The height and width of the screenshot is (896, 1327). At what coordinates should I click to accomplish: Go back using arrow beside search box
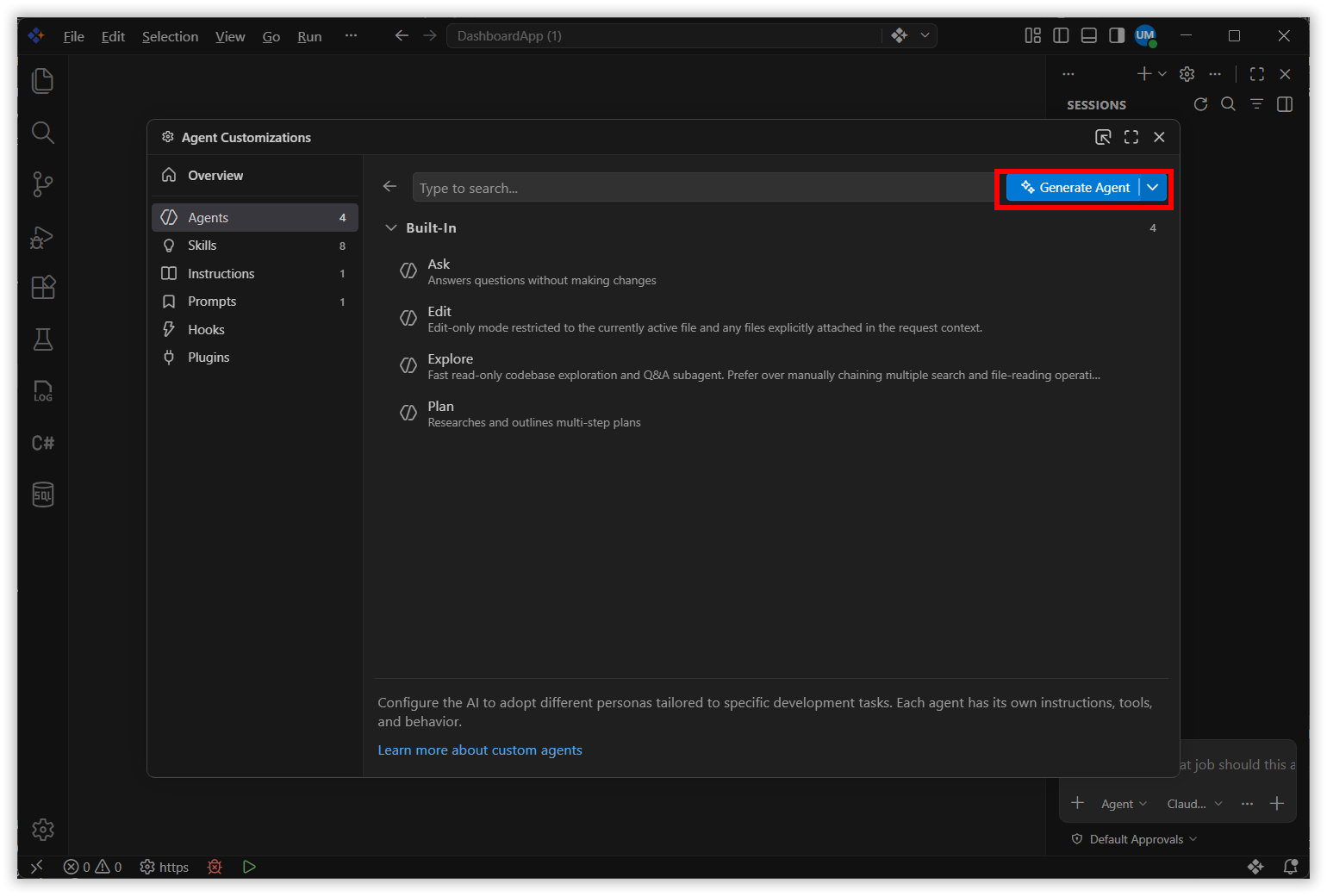point(390,187)
